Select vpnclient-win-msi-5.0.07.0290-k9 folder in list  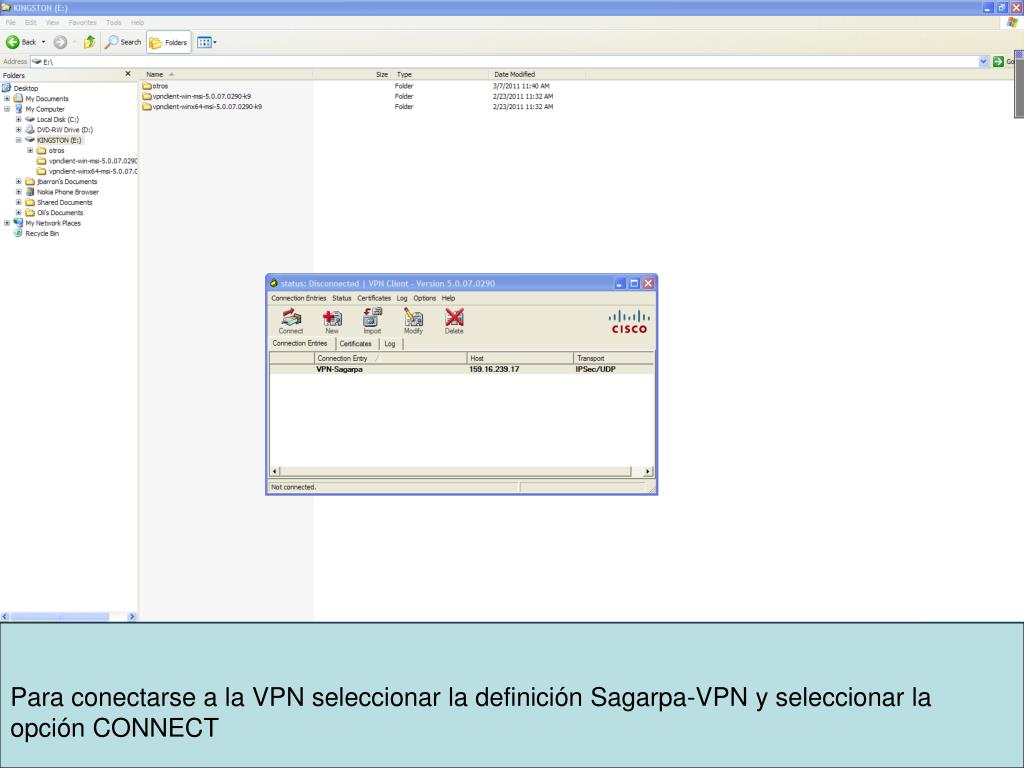[197, 97]
